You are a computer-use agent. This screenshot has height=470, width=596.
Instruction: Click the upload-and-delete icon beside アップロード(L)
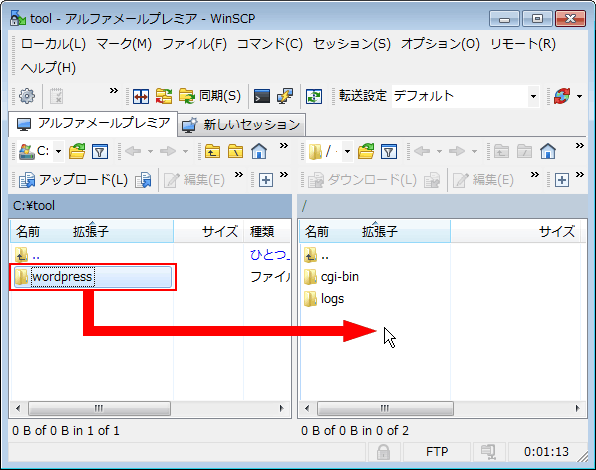tap(143, 180)
